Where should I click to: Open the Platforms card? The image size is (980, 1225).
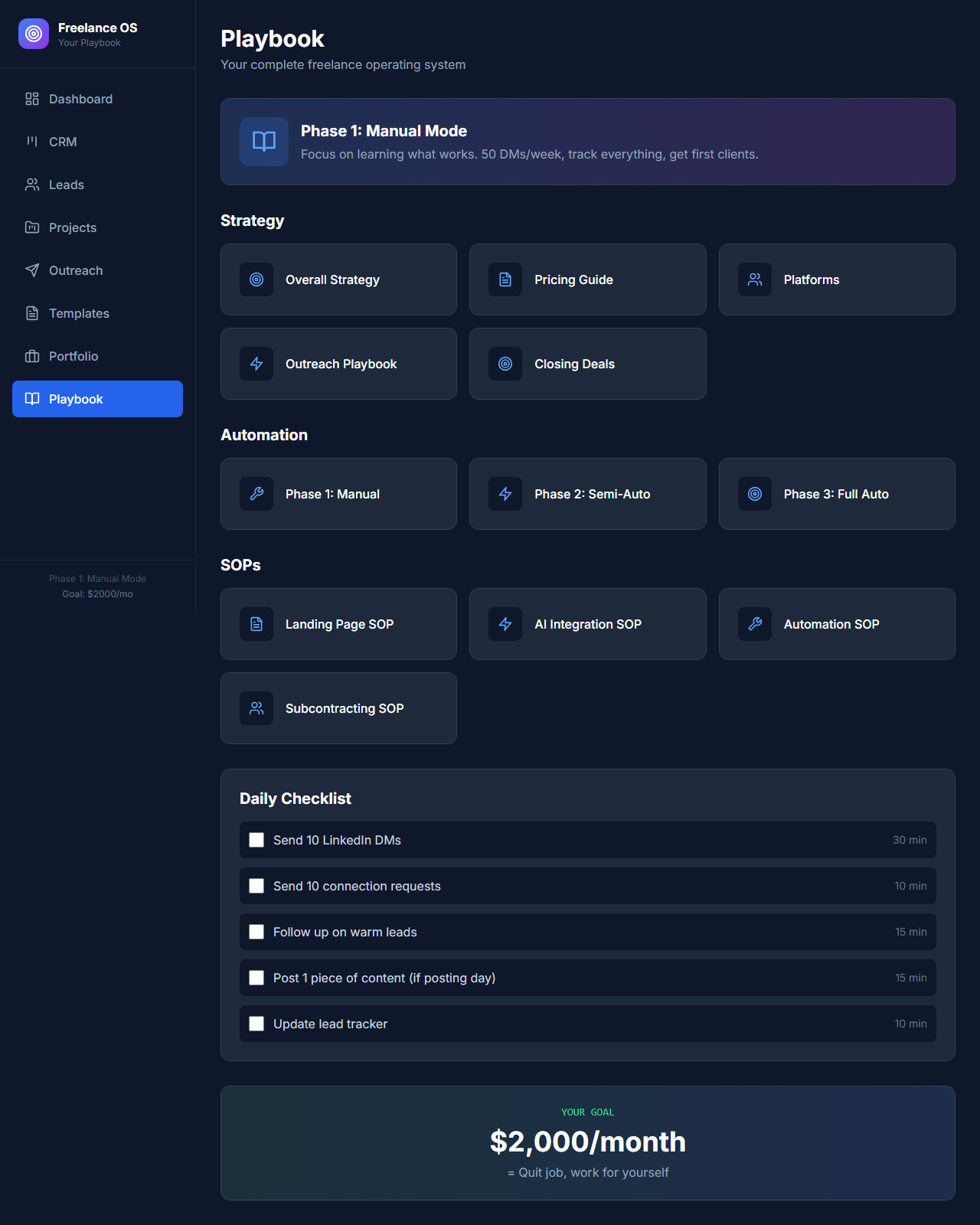point(837,279)
